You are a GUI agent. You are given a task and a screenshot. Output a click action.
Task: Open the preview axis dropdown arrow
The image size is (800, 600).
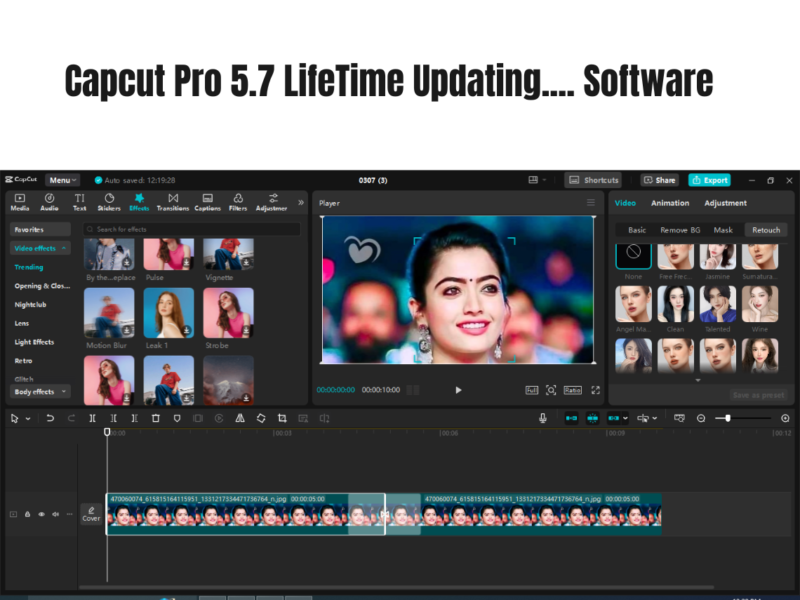pos(655,418)
